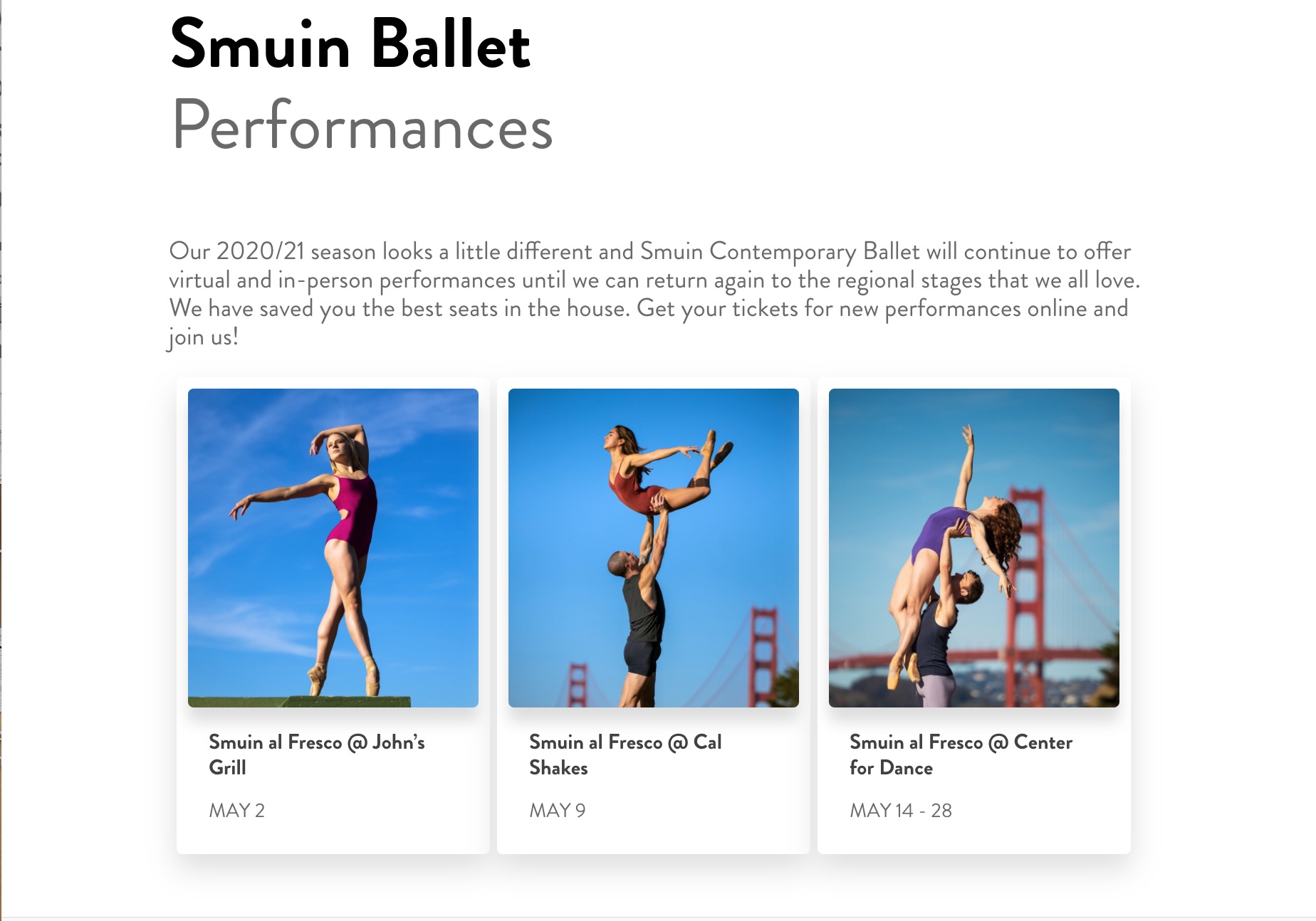Follow the 'Smuin al Fresco @ Cal Shakes' title
This screenshot has height=921, width=1316.
pos(625,755)
